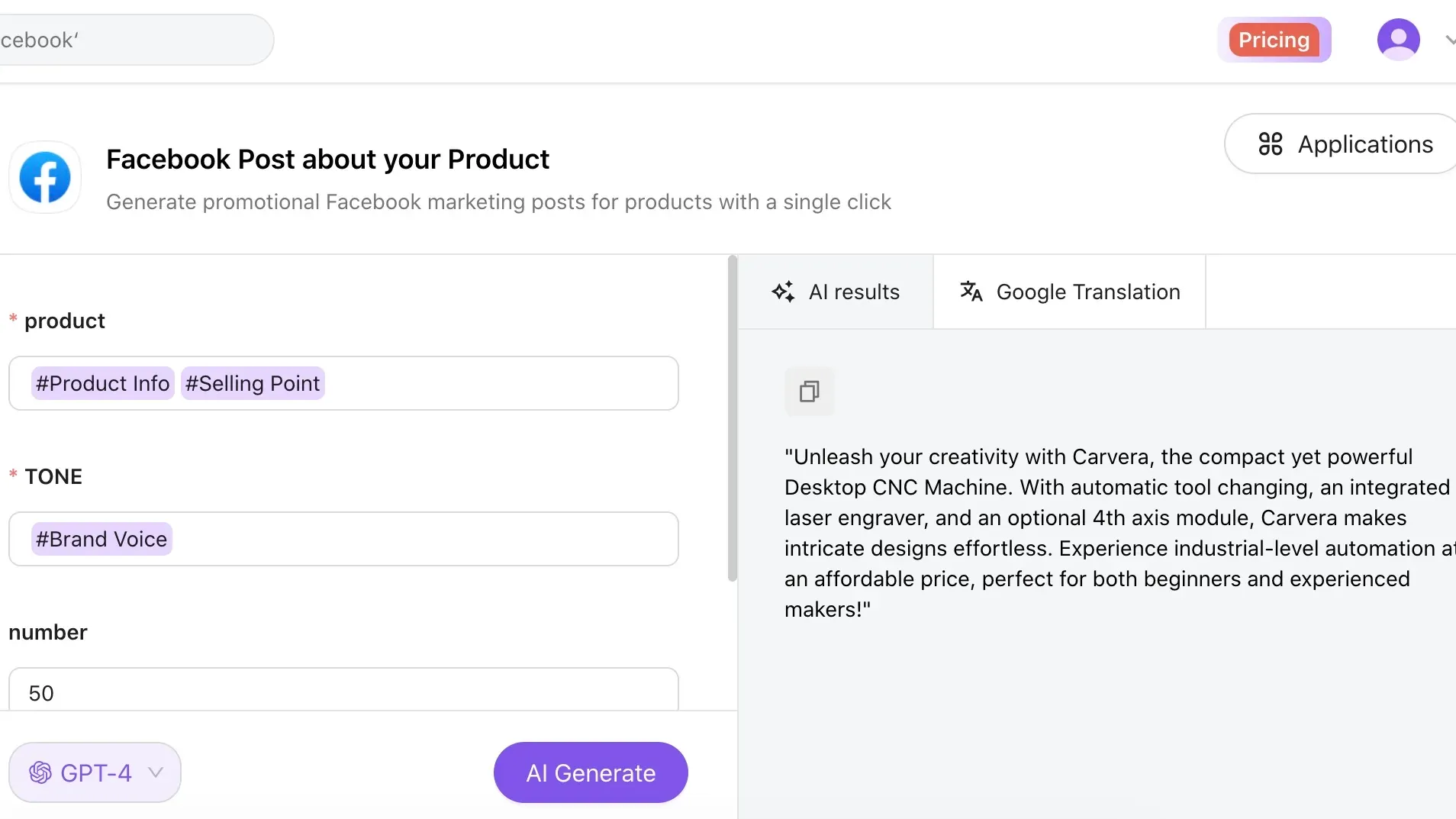Click the TONE input field
This screenshot has height=819, width=1456.
420,539
